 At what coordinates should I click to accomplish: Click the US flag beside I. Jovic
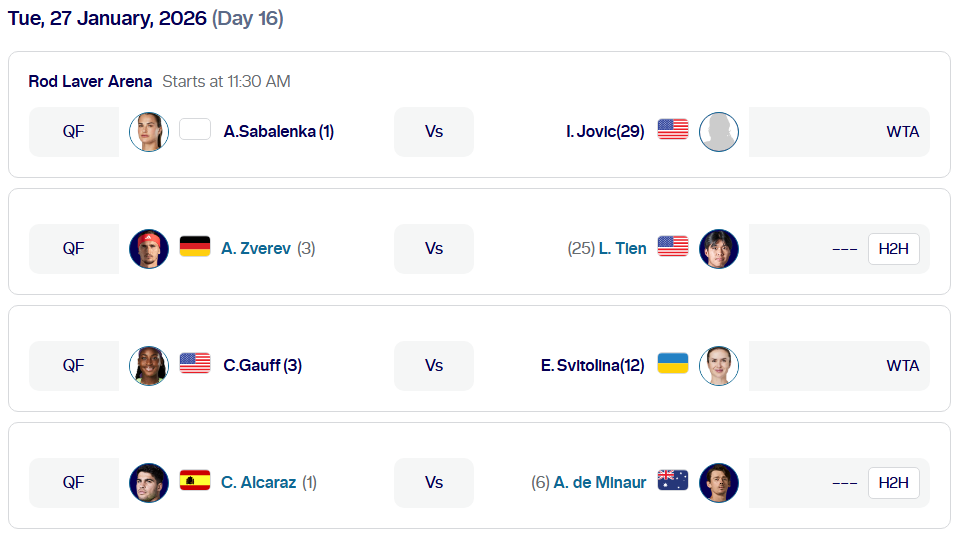click(x=673, y=129)
